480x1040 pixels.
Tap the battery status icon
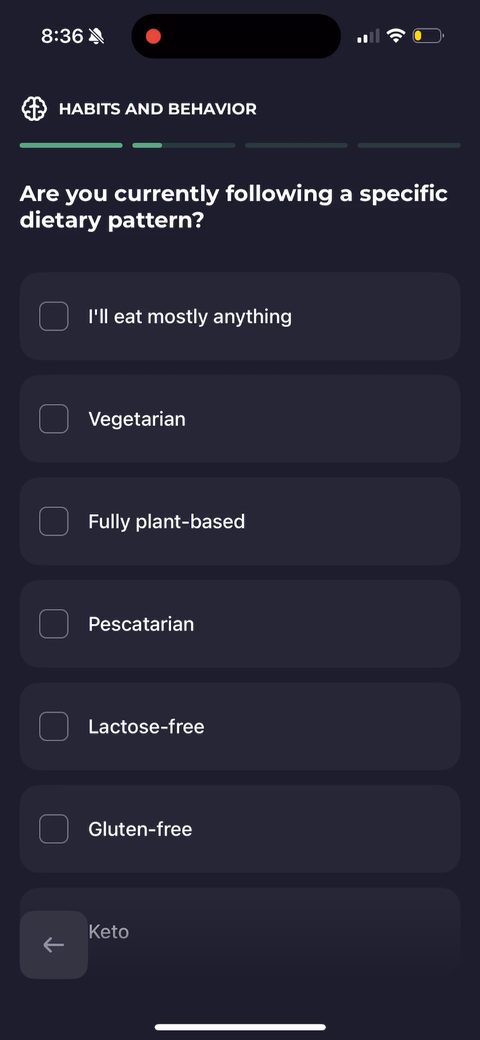pyautogui.click(x=428, y=36)
